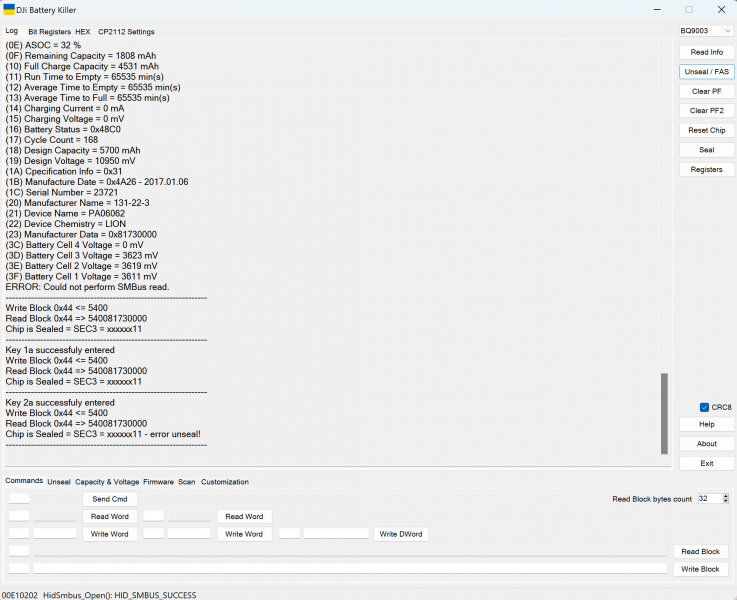Focus the value field left of first Write Word
Viewport: 737px width, 600px height.
[x=55, y=533]
